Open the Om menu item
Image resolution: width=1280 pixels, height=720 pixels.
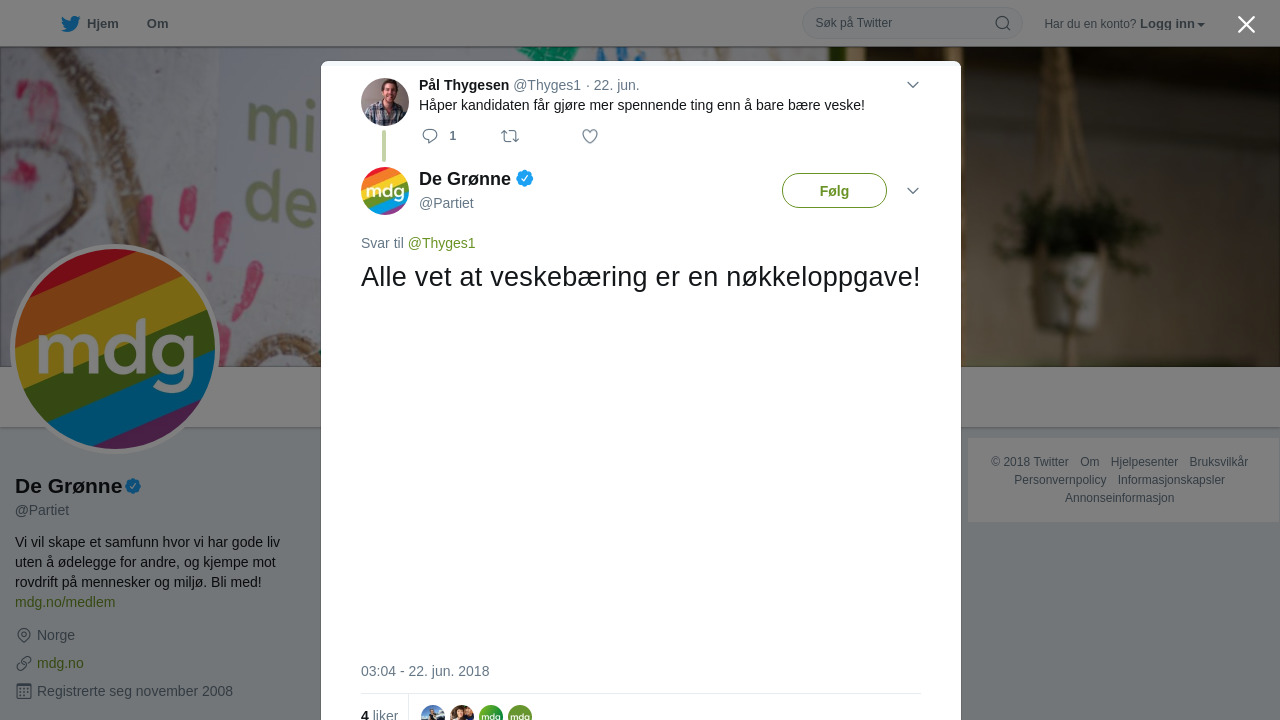(157, 24)
